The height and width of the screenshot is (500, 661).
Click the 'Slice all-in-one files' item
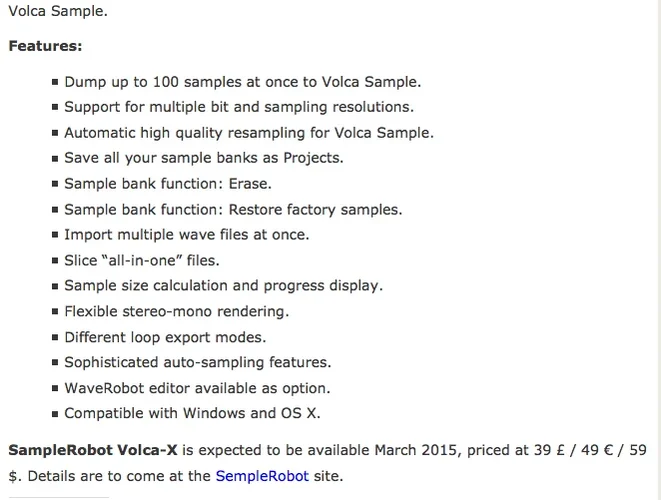point(141,260)
